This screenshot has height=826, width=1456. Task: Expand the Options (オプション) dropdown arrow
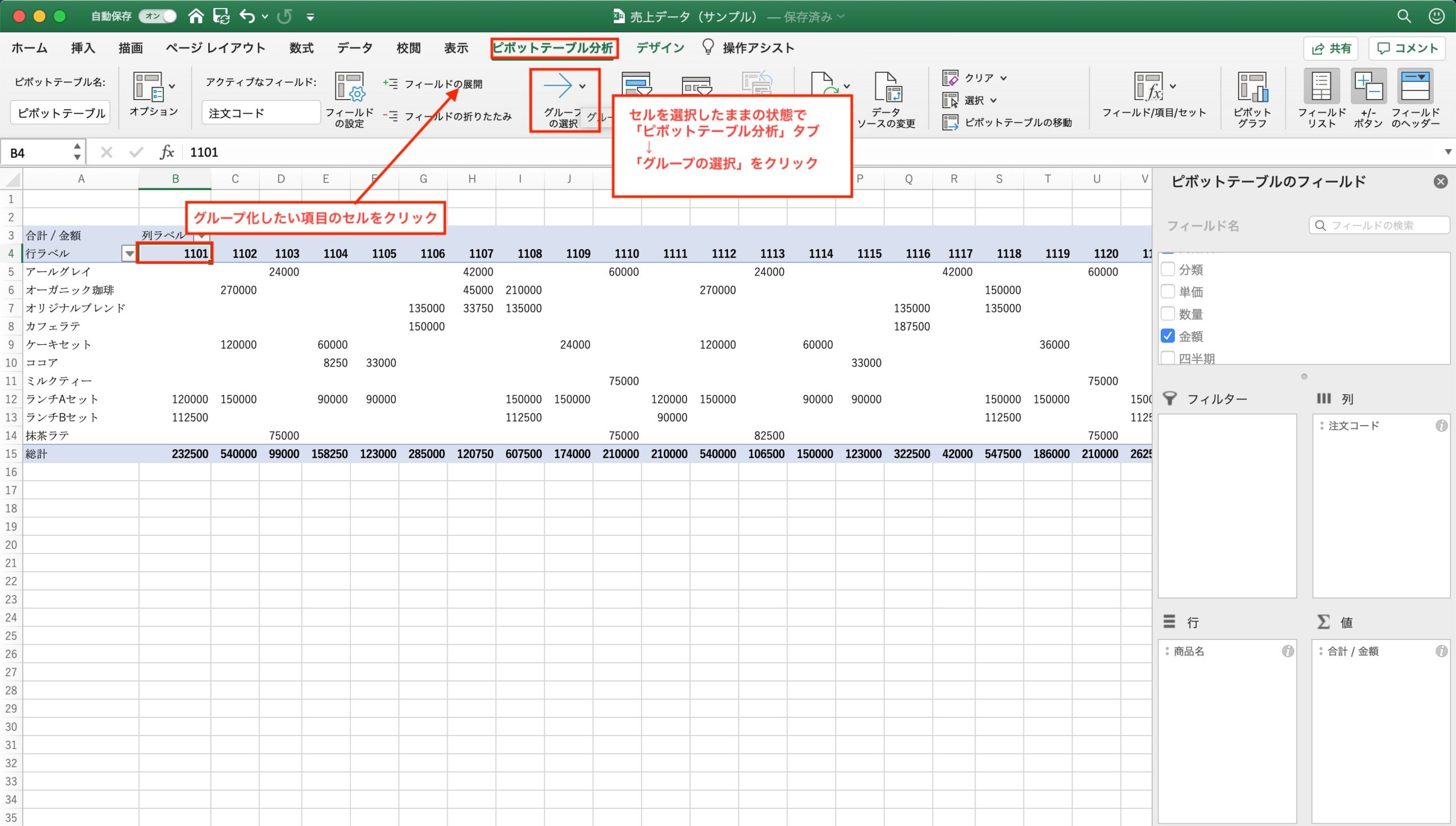coord(172,86)
